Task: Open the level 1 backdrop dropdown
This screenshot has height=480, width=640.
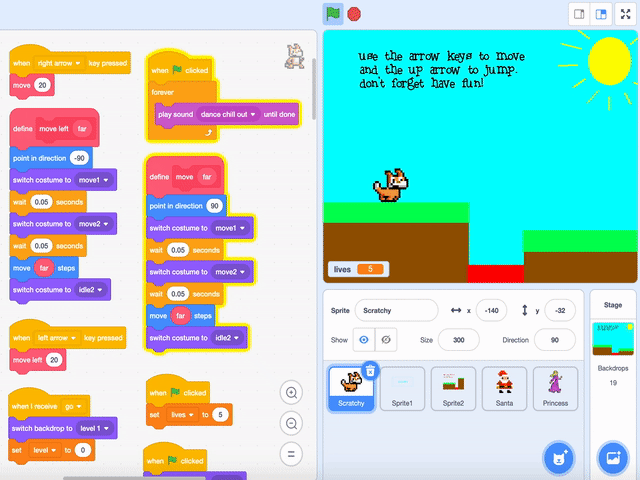Action: [106, 428]
